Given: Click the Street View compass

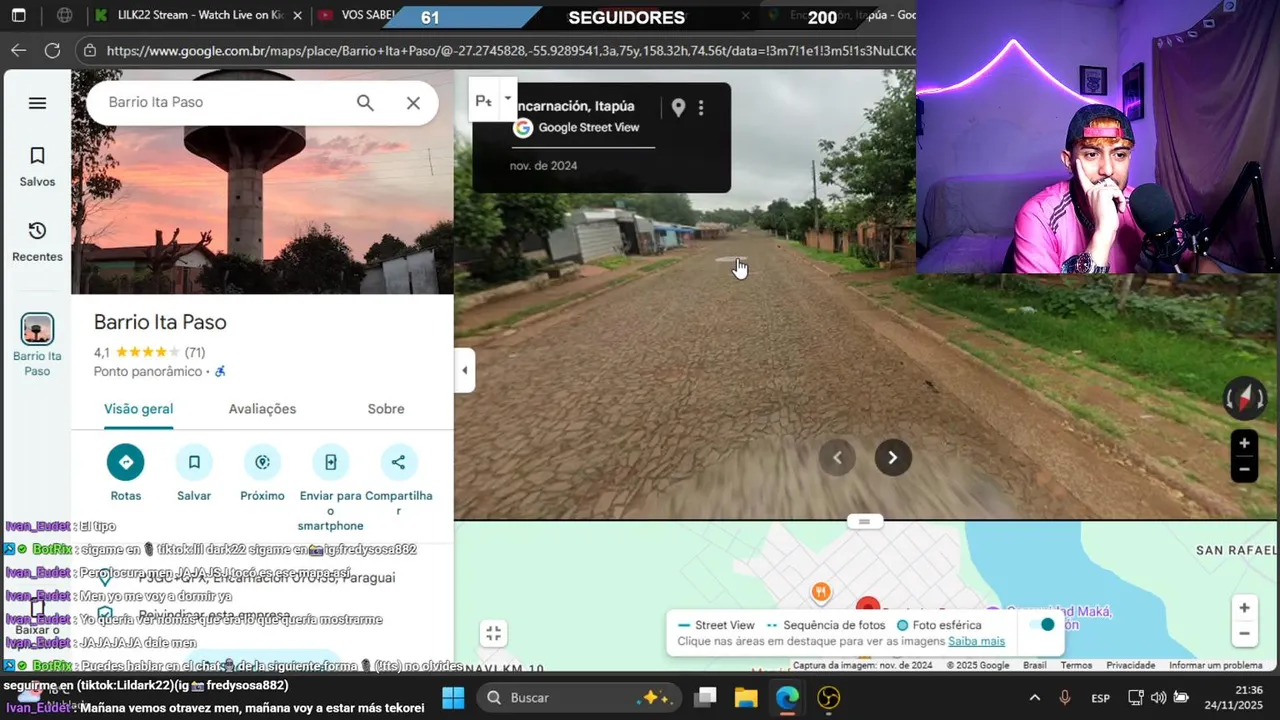Looking at the screenshot, I should (x=1245, y=399).
